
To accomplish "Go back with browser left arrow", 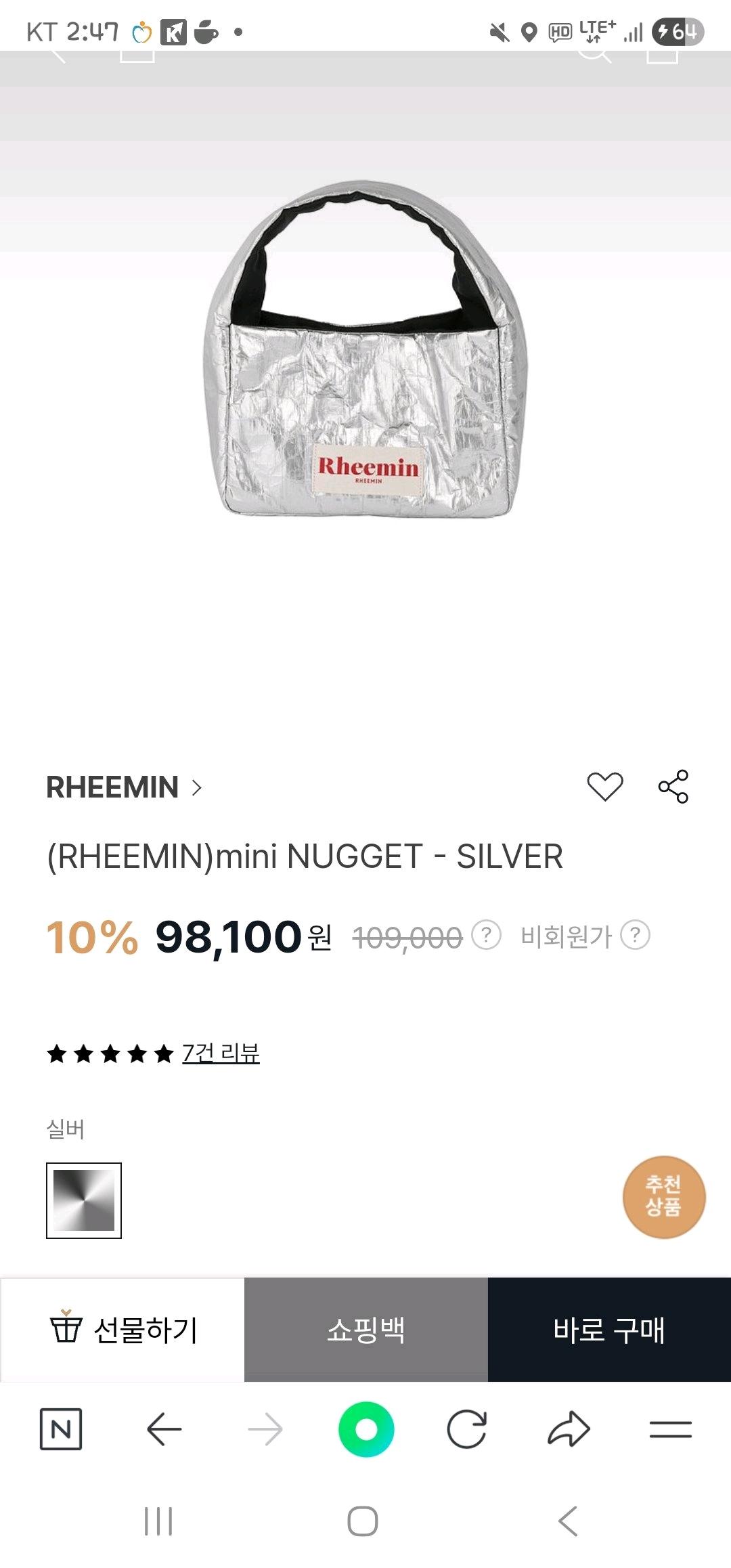I will coord(164,1429).
